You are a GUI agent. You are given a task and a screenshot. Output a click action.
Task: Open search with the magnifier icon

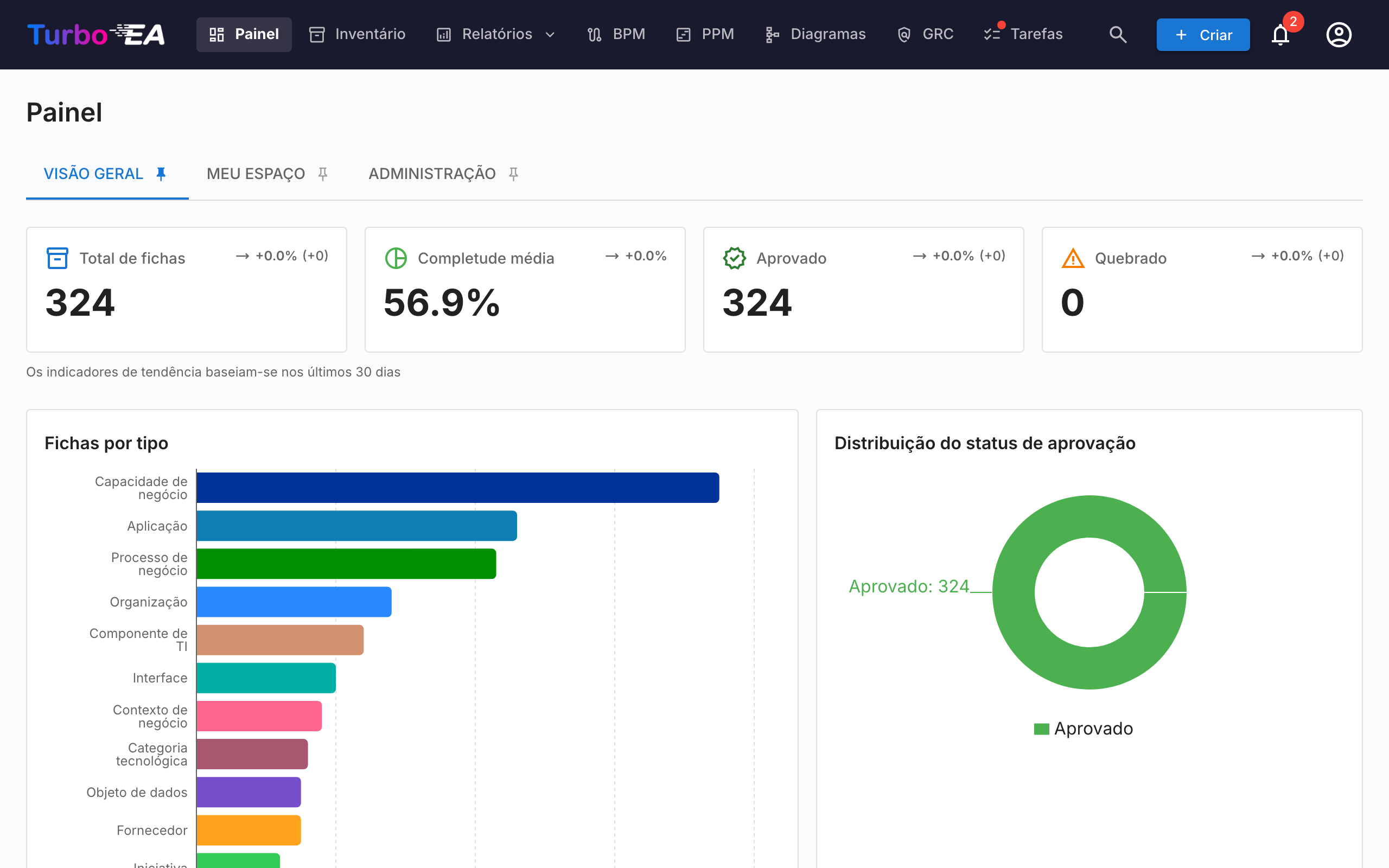1118,34
